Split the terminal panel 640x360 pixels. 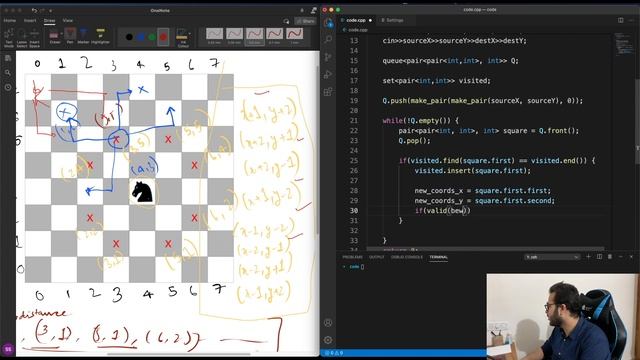(599, 257)
